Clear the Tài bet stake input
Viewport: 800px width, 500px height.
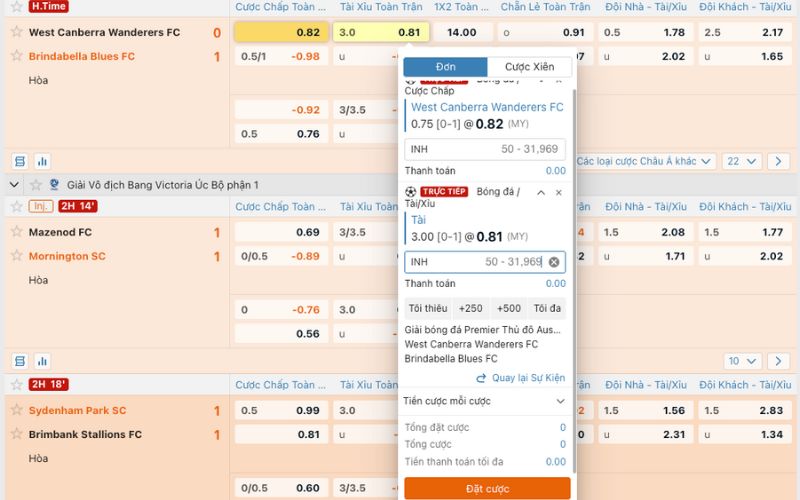tap(554, 262)
